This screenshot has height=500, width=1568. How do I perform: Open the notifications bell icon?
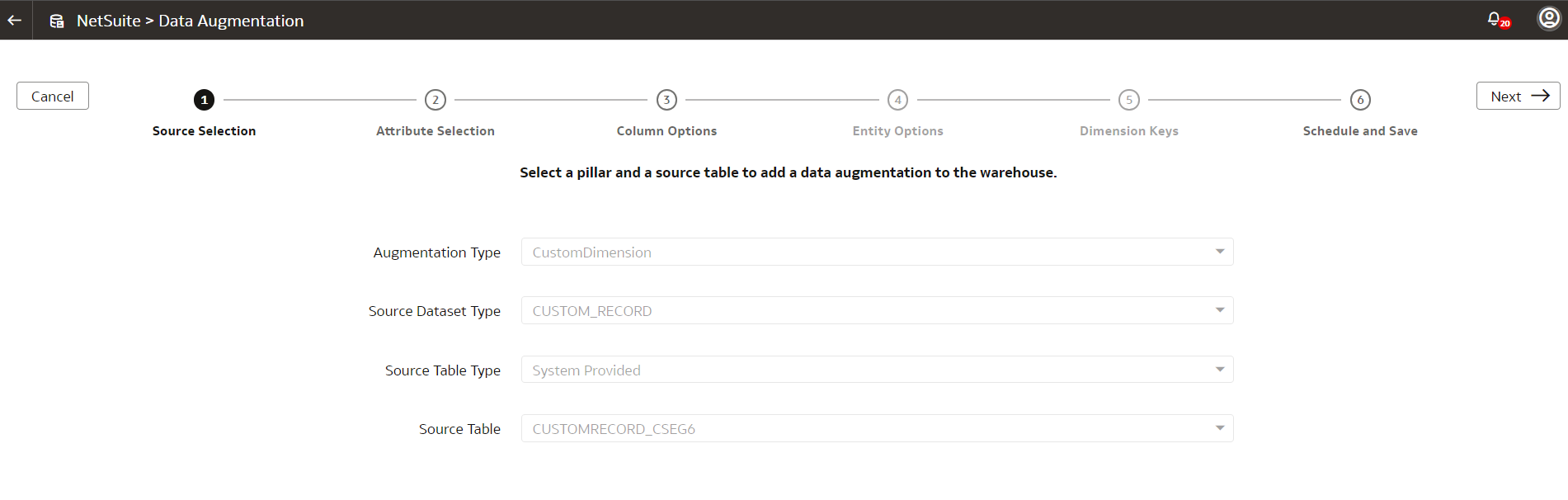click(x=1495, y=18)
